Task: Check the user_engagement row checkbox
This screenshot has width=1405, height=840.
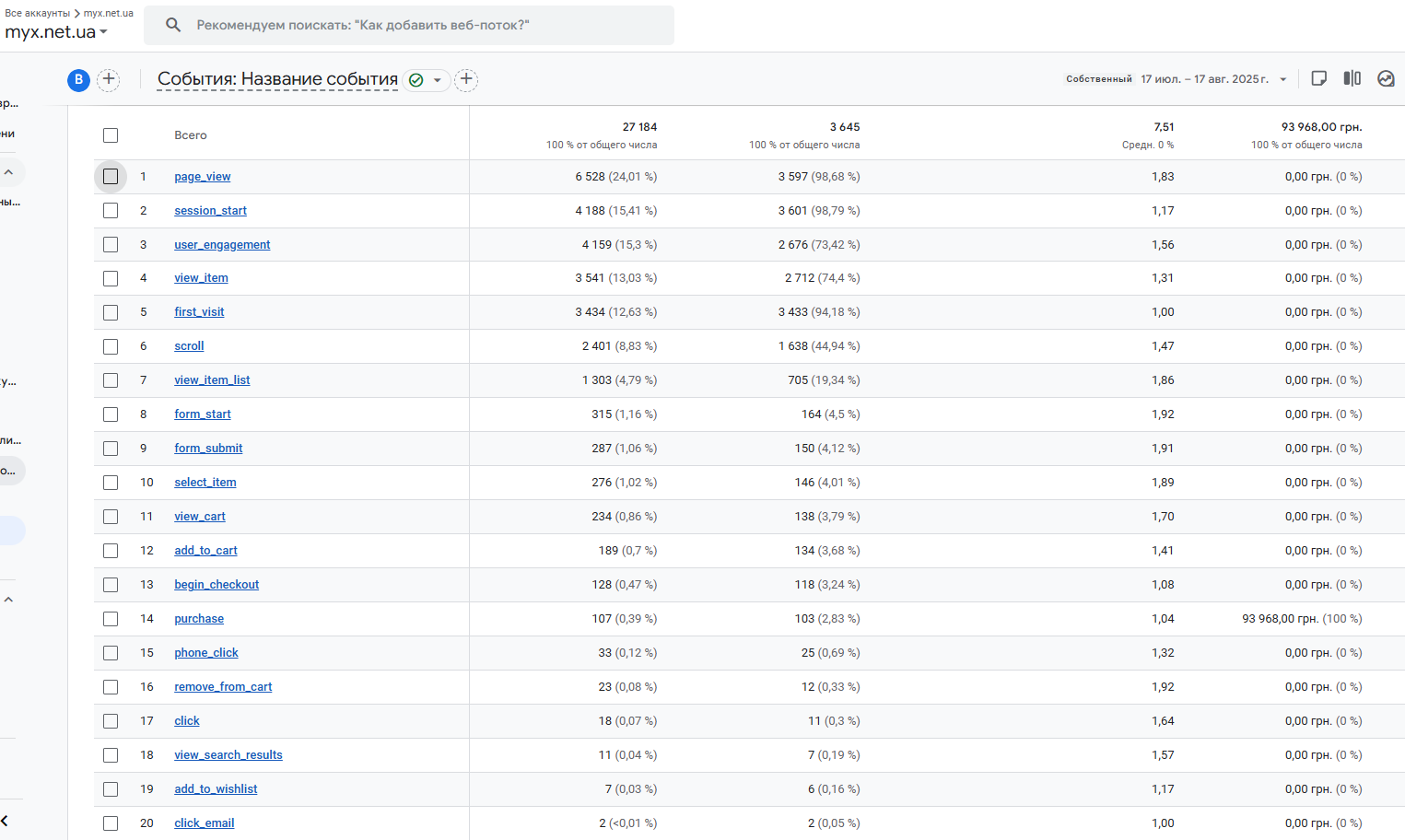Action: tap(111, 244)
